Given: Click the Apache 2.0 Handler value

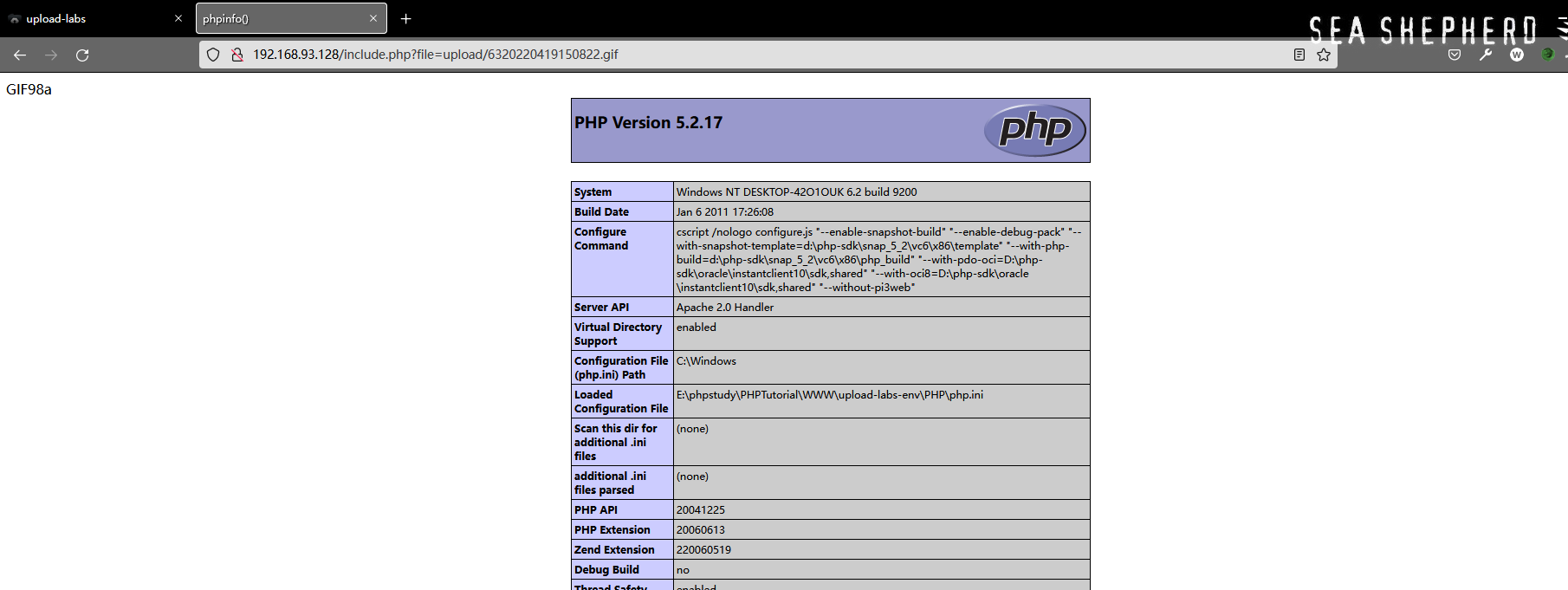Looking at the screenshot, I should coord(725,308).
